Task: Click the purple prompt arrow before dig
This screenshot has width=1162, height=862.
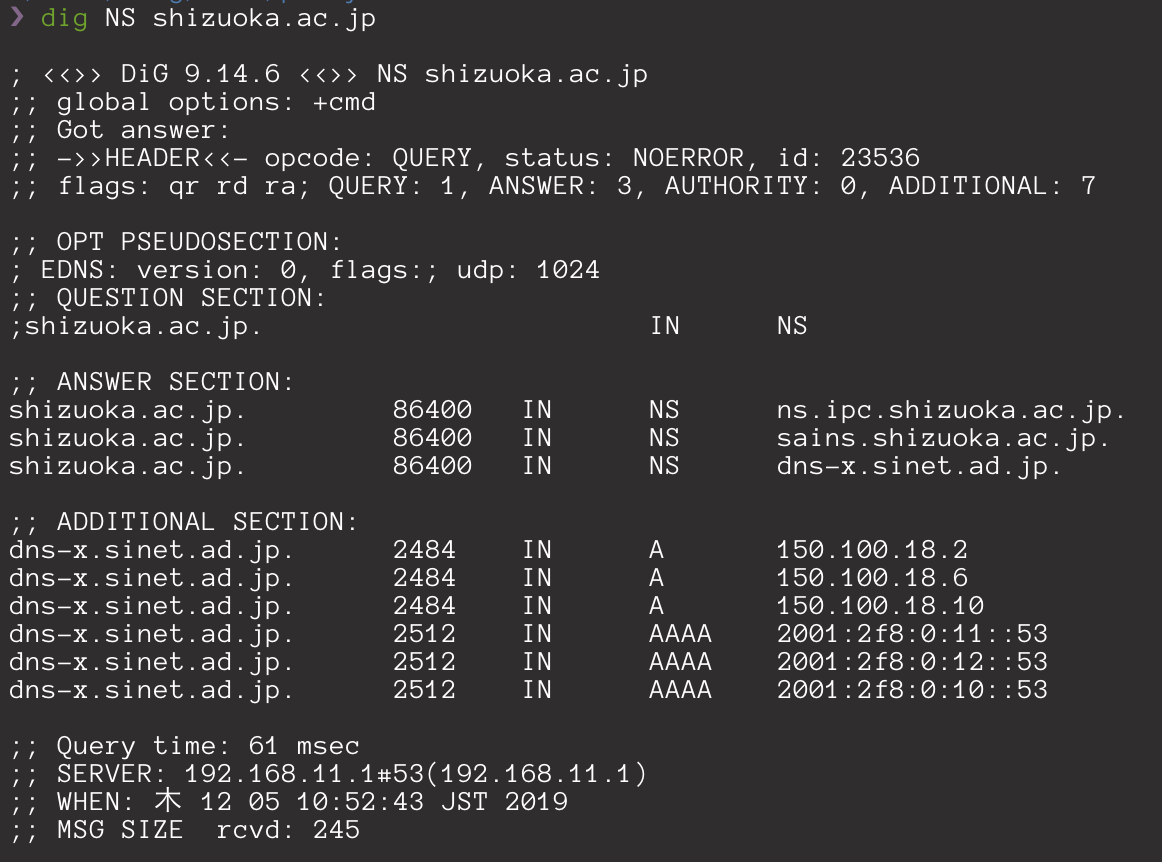Action: pos(16,17)
